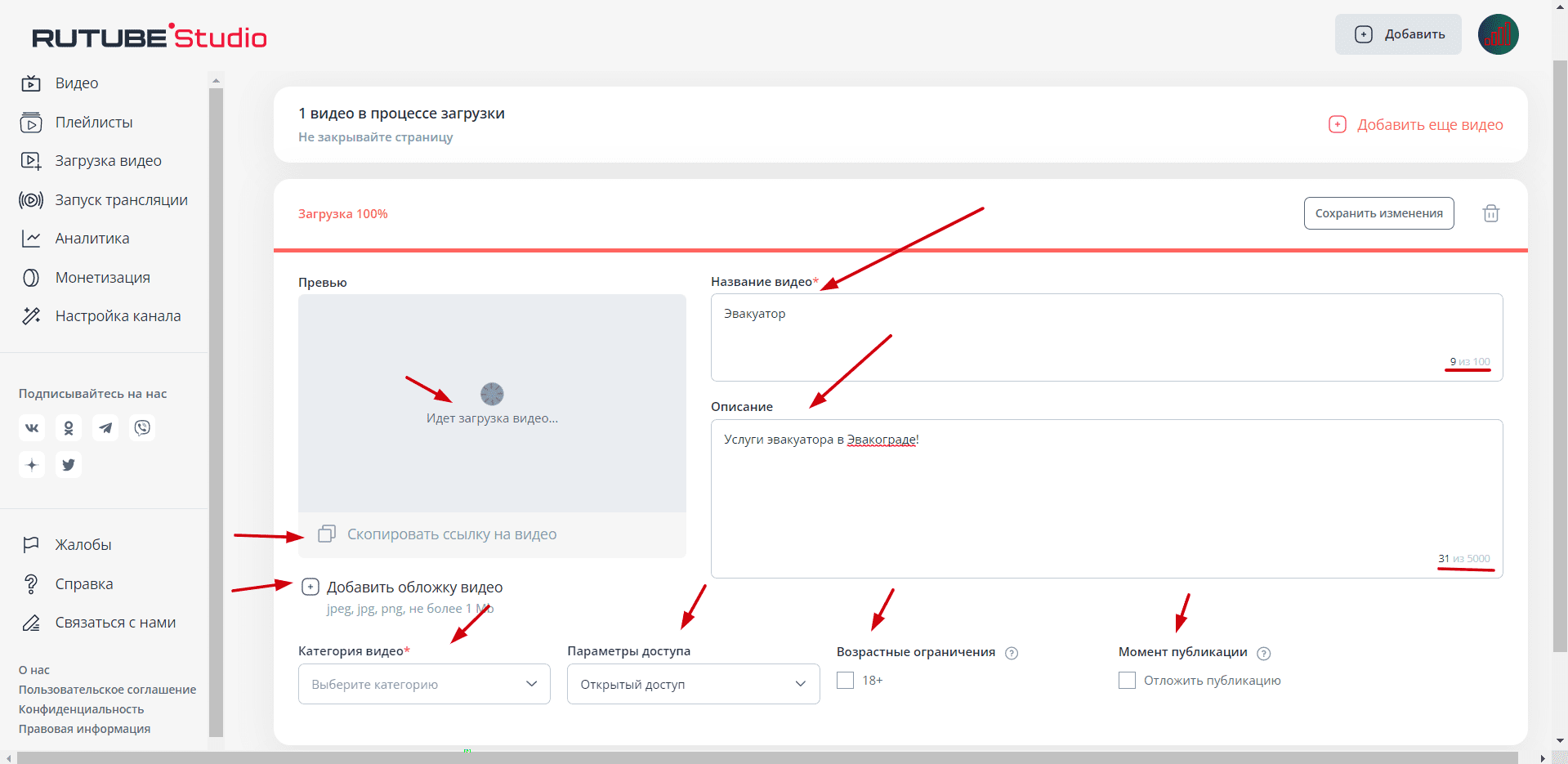1568x764 pixels.
Task: Open the Odnoklassniki social icon
Action: tap(69, 427)
